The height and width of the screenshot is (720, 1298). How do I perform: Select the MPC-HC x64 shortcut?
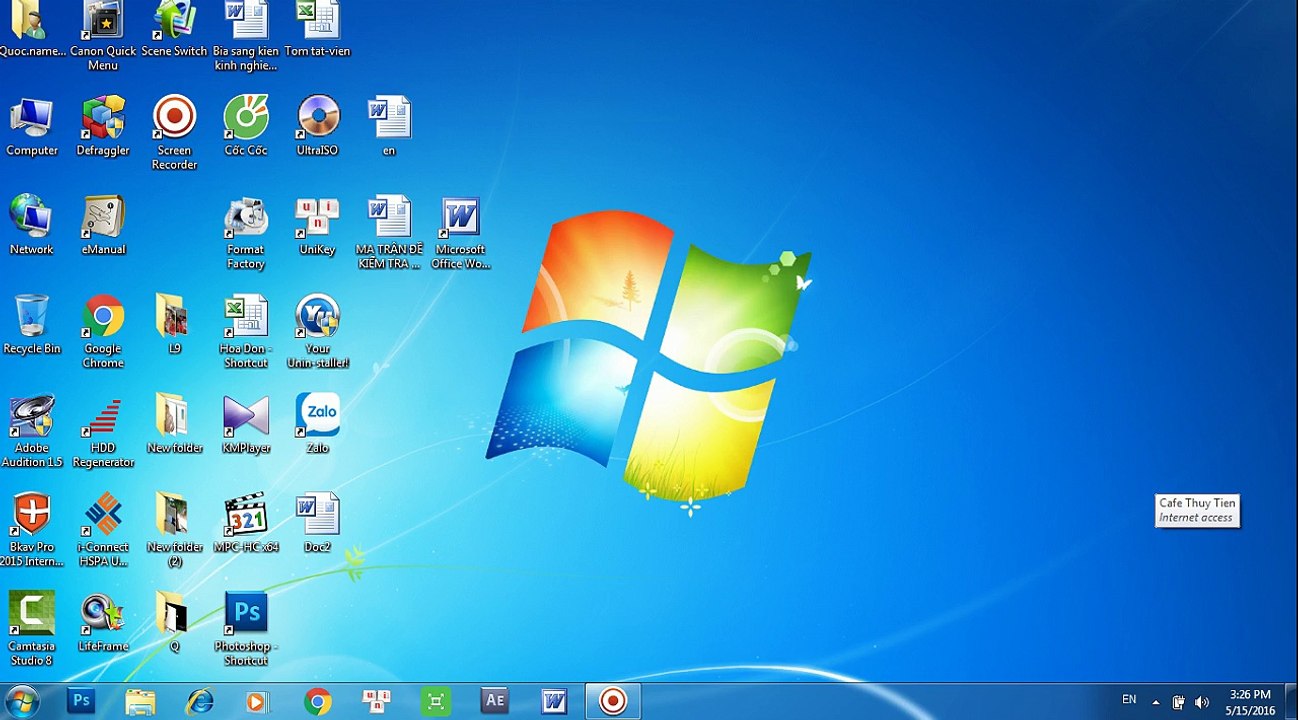click(x=246, y=522)
